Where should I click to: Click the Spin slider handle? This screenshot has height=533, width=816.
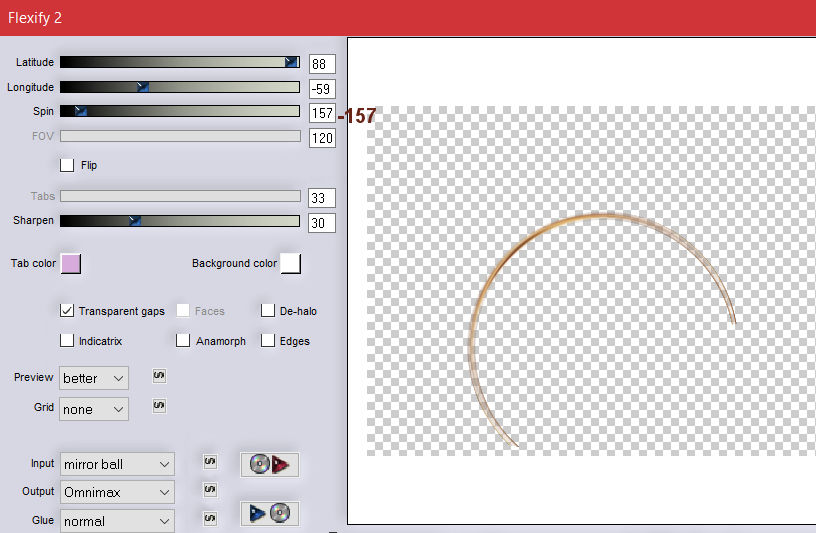[x=81, y=111]
